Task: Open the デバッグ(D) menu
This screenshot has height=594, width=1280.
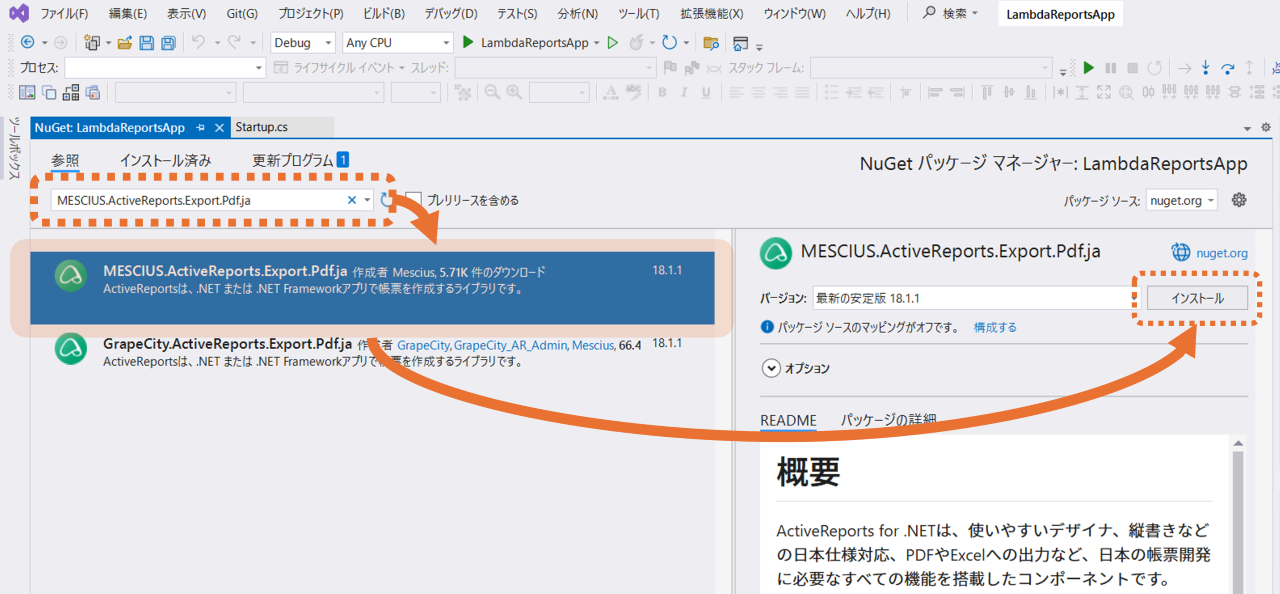Action: pos(450,14)
